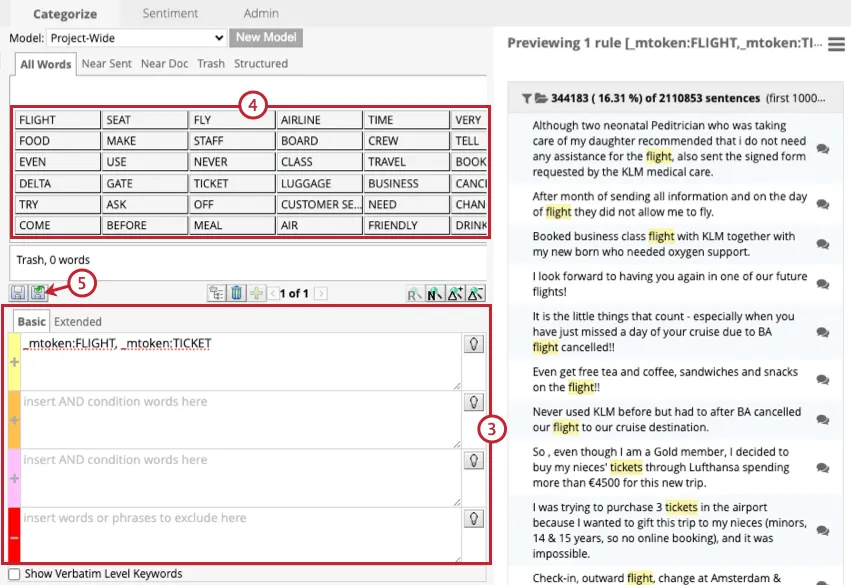Add a new rule with the green plus icon
The image size is (851, 585).
pyautogui.click(x=256, y=293)
